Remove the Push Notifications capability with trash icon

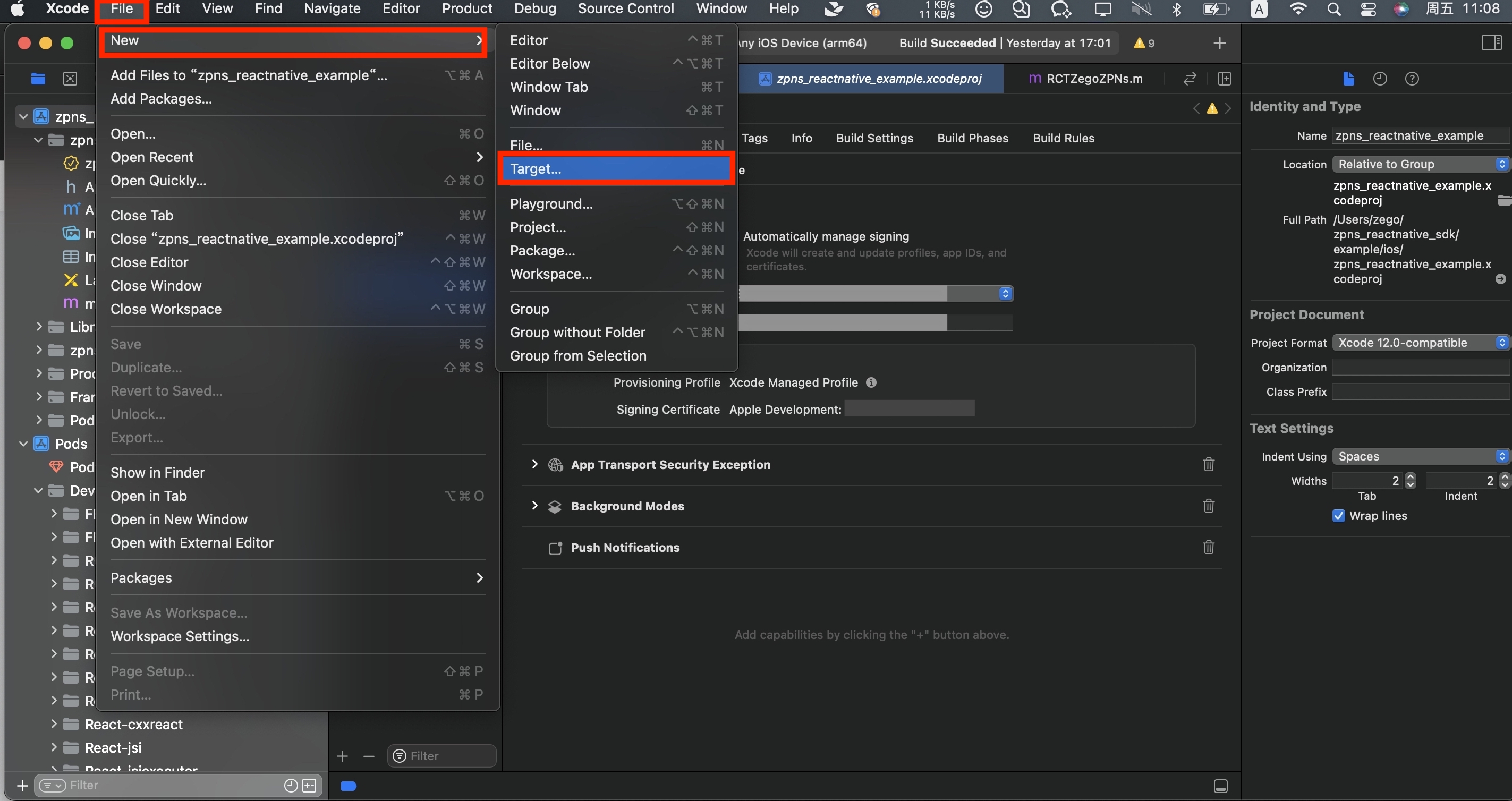coord(1208,548)
